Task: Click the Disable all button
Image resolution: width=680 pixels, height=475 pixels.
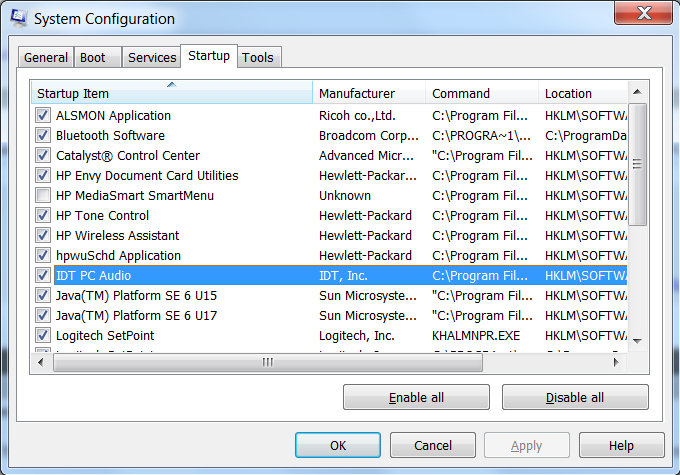Action: click(x=575, y=397)
